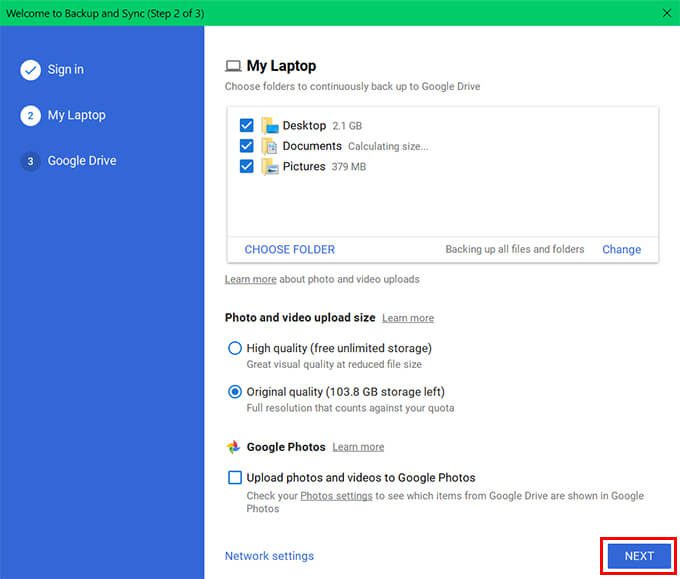The image size is (680, 579).
Task: Click the step 3 circle icon
Action: click(x=30, y=161)
